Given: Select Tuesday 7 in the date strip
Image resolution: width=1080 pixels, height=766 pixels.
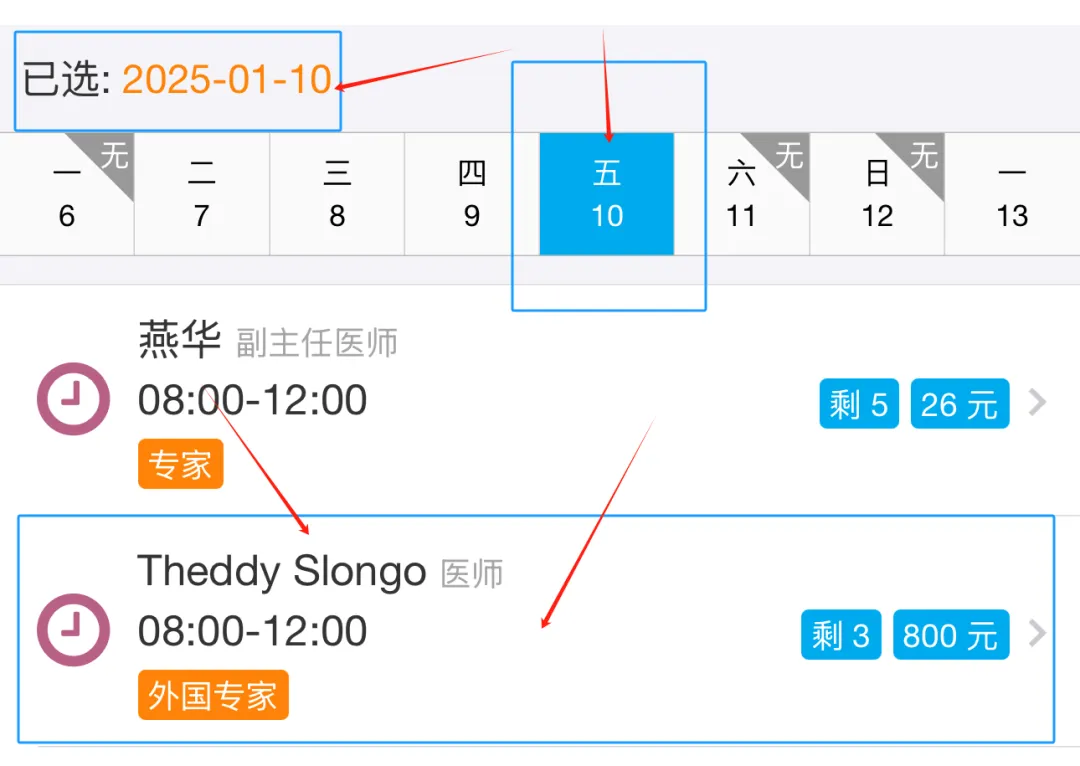Looking at the screenshot, I should [202, 194].
